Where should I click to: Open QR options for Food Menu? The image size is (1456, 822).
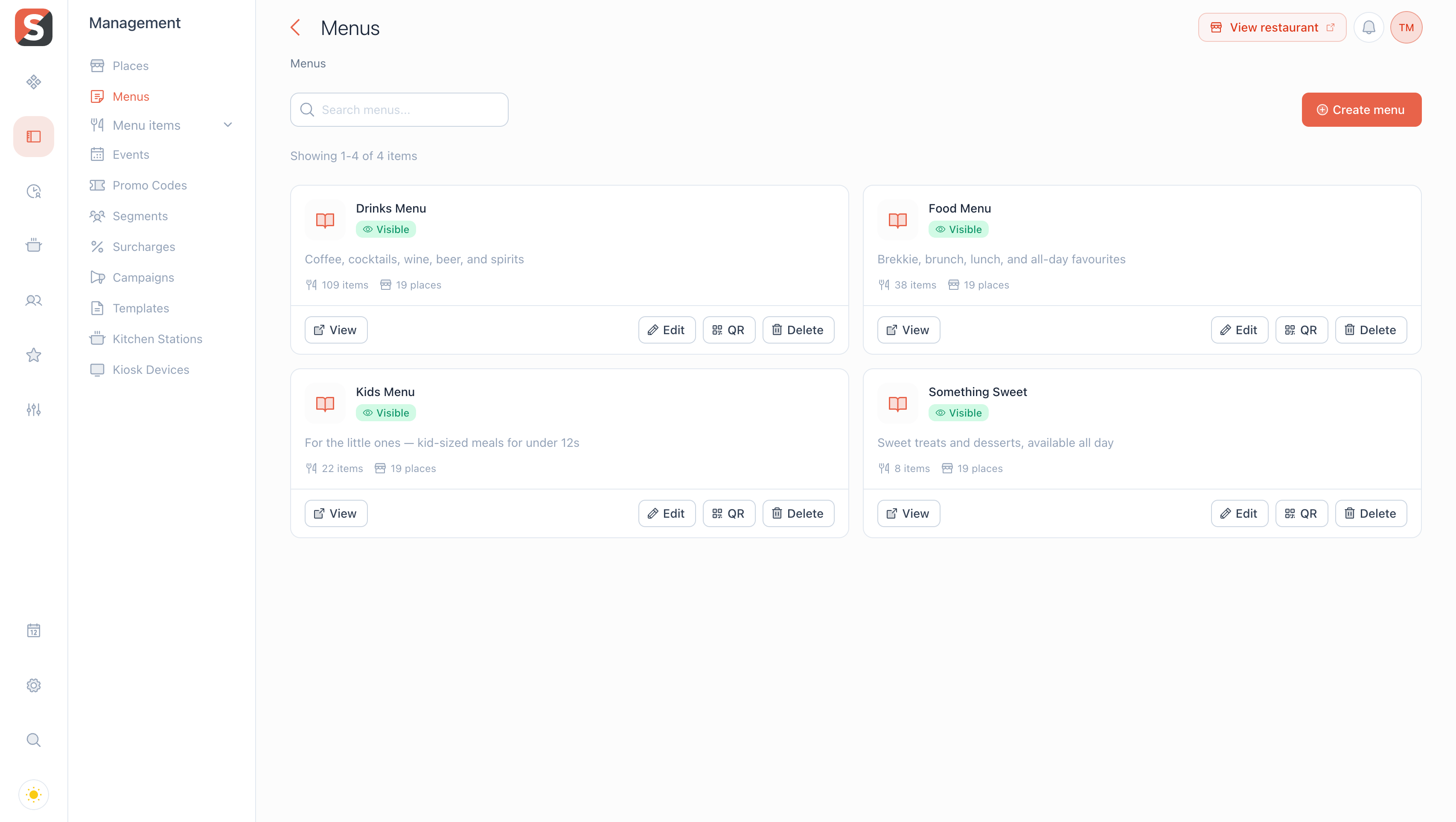[1301, 329]
